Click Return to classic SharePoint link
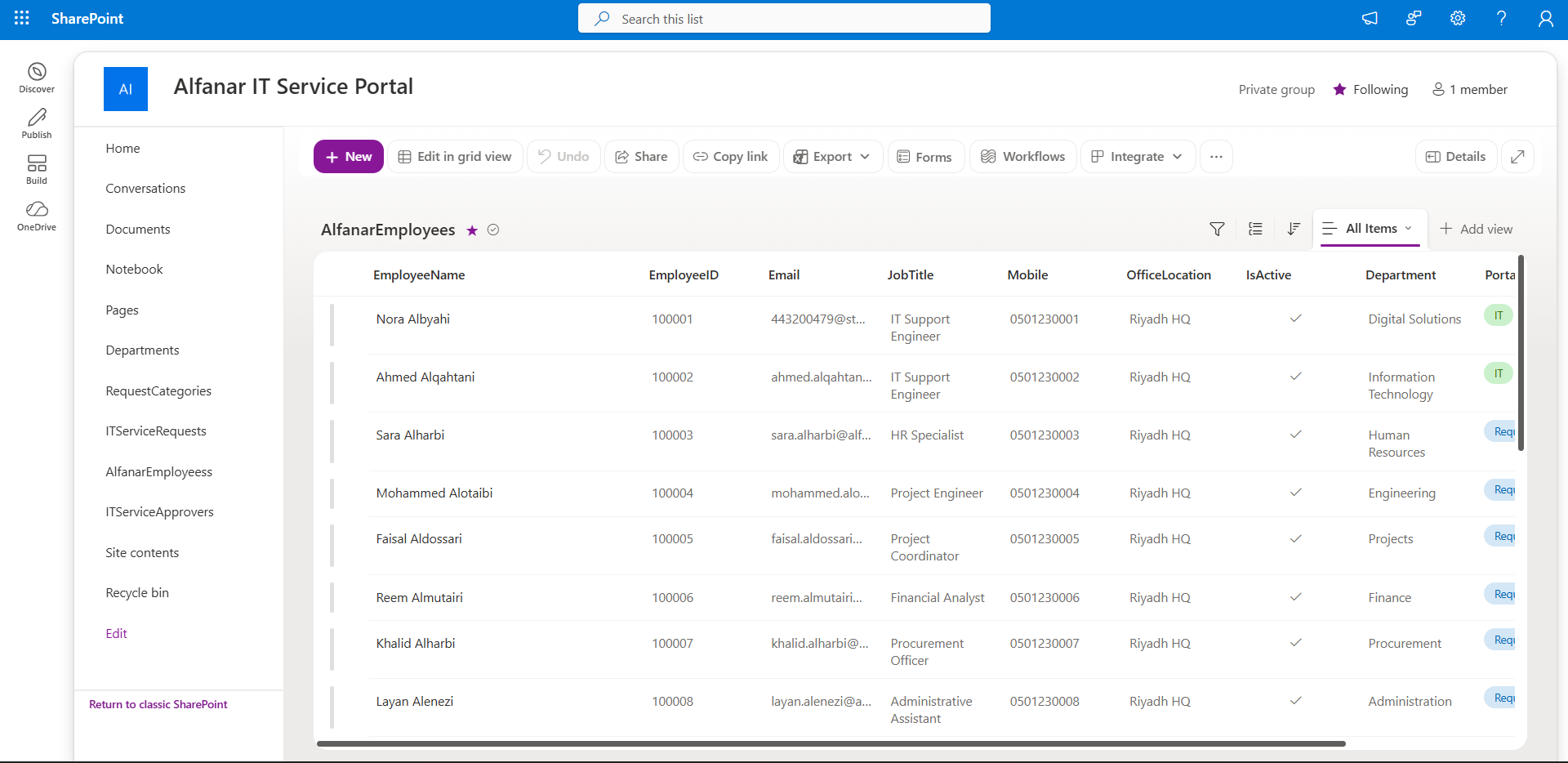Image resolution: width=1568 pixels, height=763 pixels. point(158,704)
